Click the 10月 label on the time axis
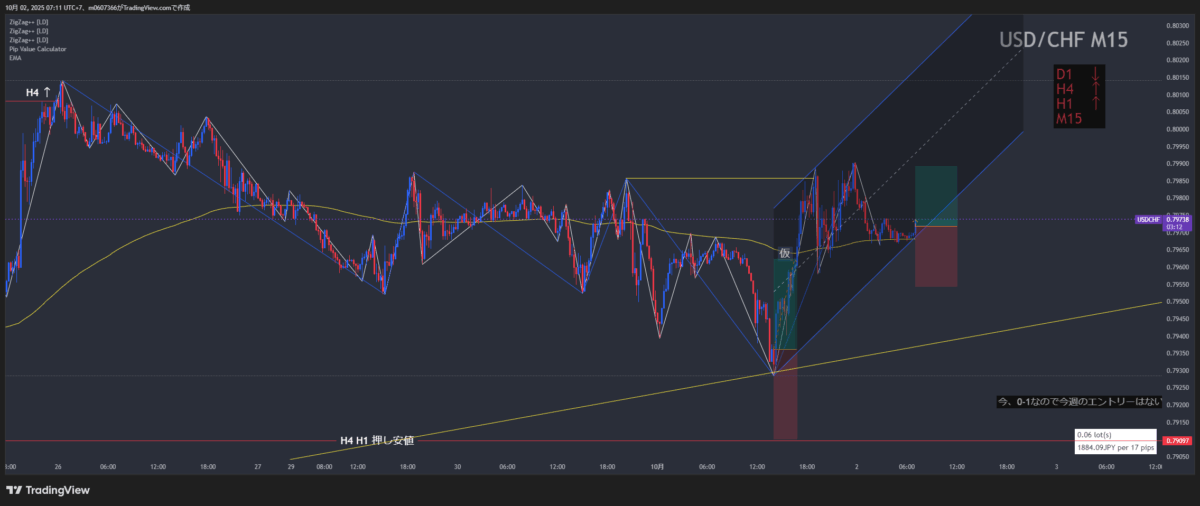Viewport: 1200px width, 506px height. [657, 466]
